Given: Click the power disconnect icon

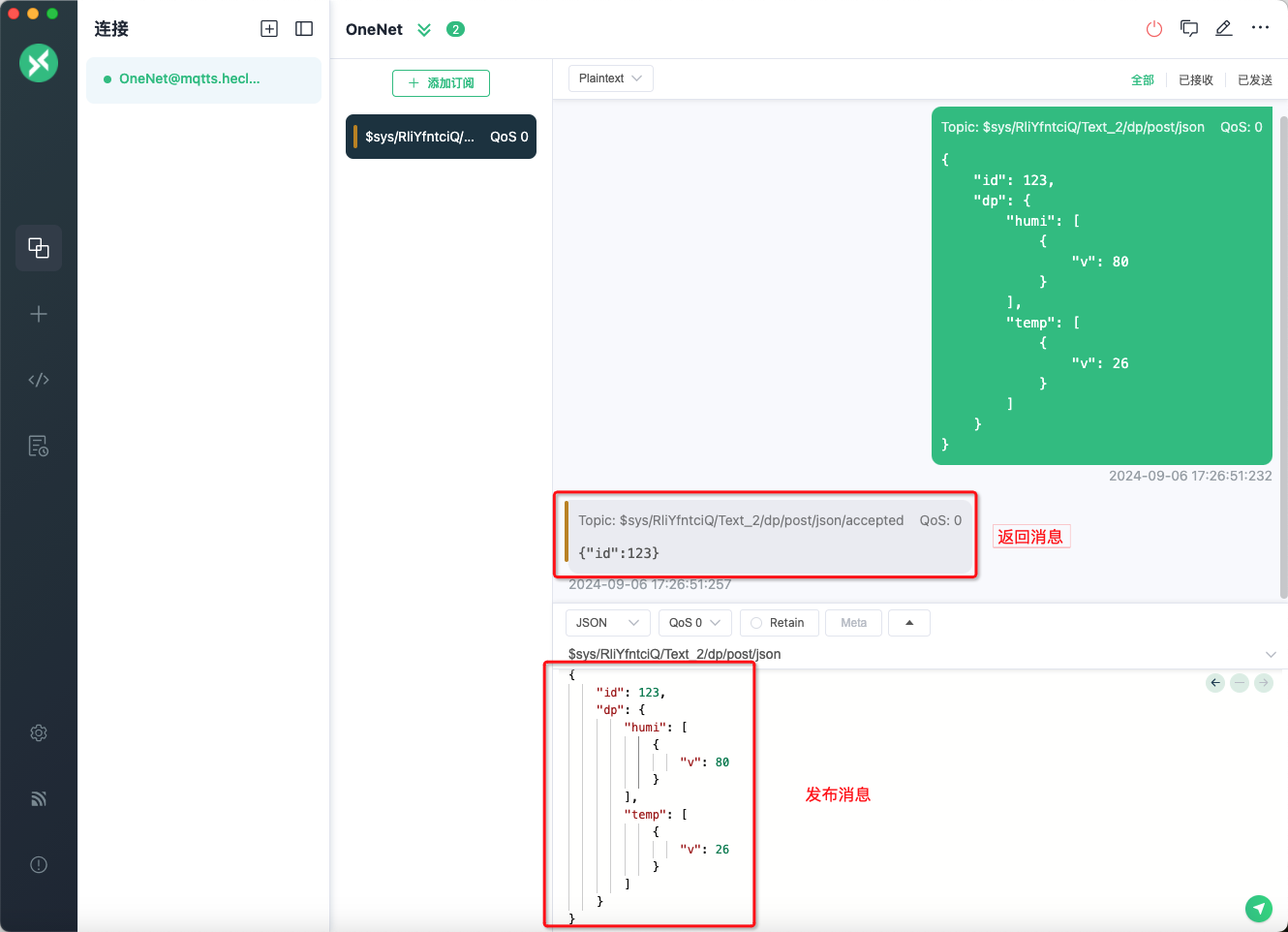Looking at the screenshot, I should [x=1153, y=29].
